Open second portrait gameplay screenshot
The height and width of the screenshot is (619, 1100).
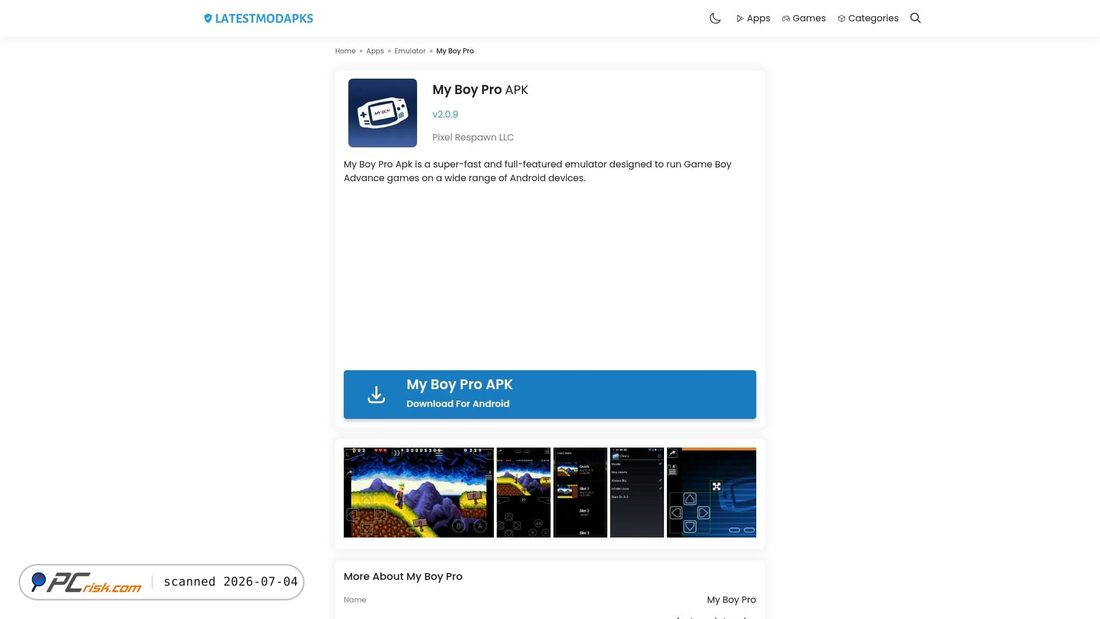click(x=523, y=493)
